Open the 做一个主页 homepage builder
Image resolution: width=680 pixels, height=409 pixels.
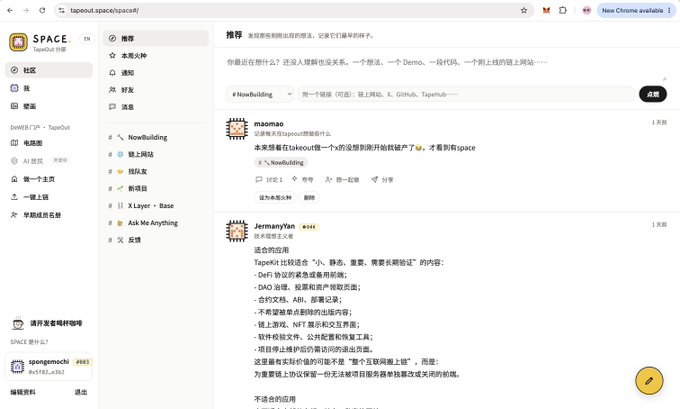click(x=49, y=179)
